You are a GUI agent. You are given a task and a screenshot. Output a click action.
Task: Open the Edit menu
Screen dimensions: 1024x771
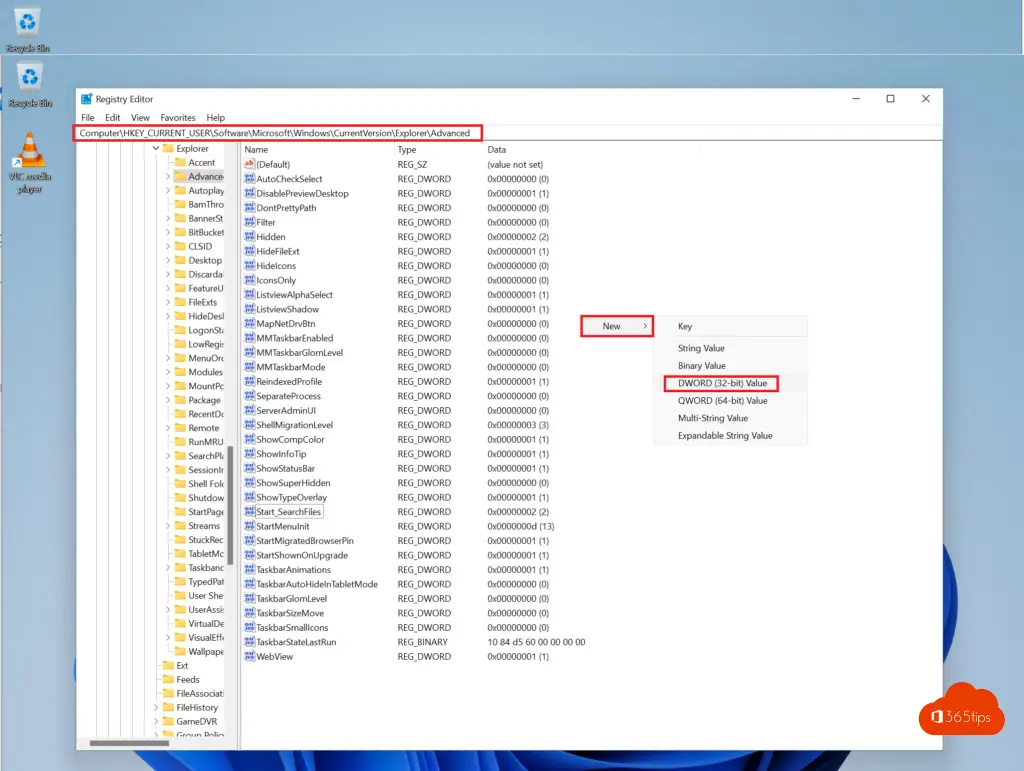[x=113, y=117]
